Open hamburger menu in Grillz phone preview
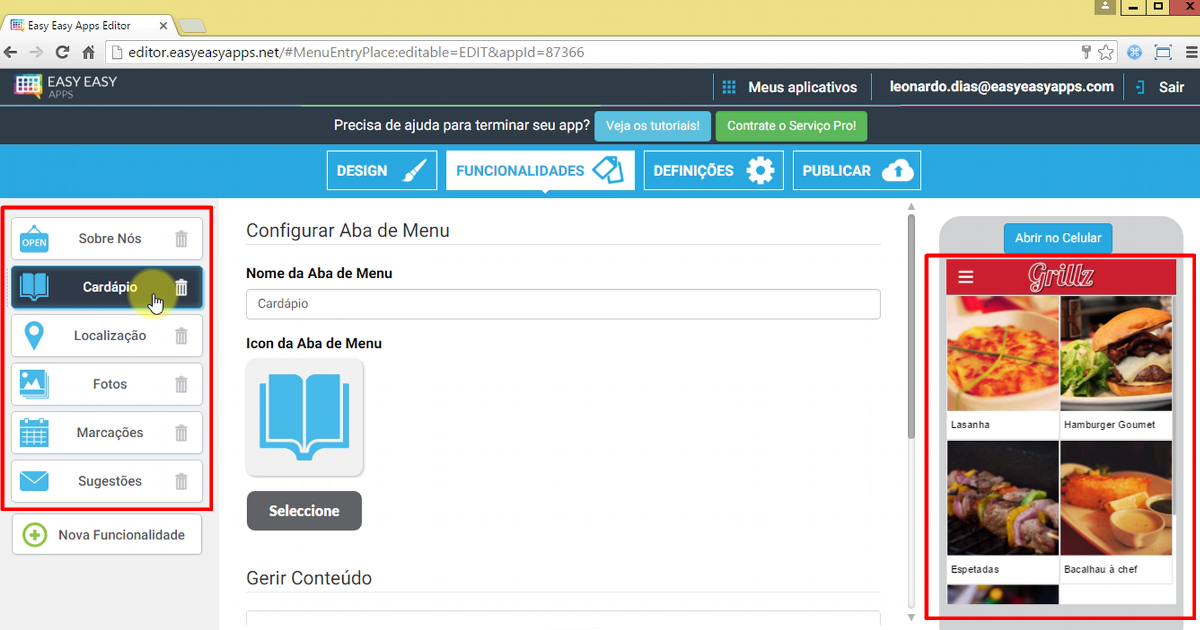The width and height of the screenshot is (1200, 630). [965, 277]
